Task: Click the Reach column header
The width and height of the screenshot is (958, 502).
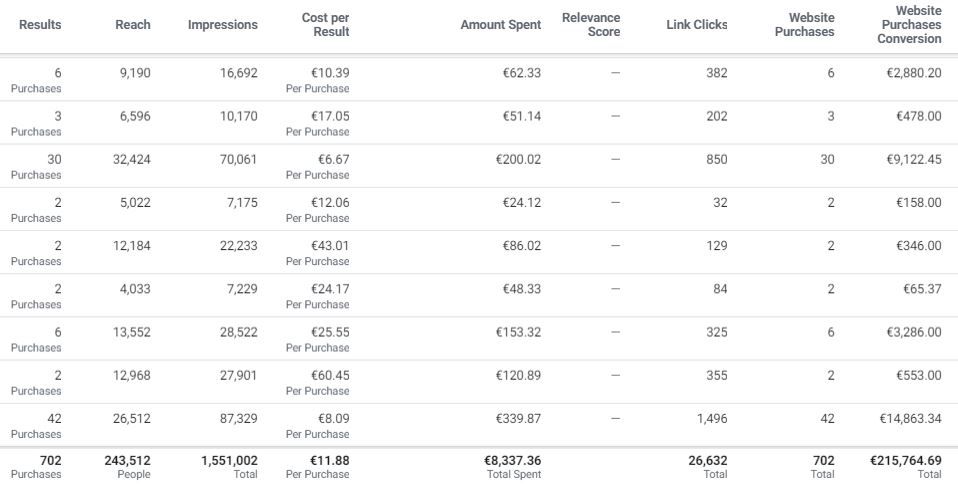Action: 133,25
